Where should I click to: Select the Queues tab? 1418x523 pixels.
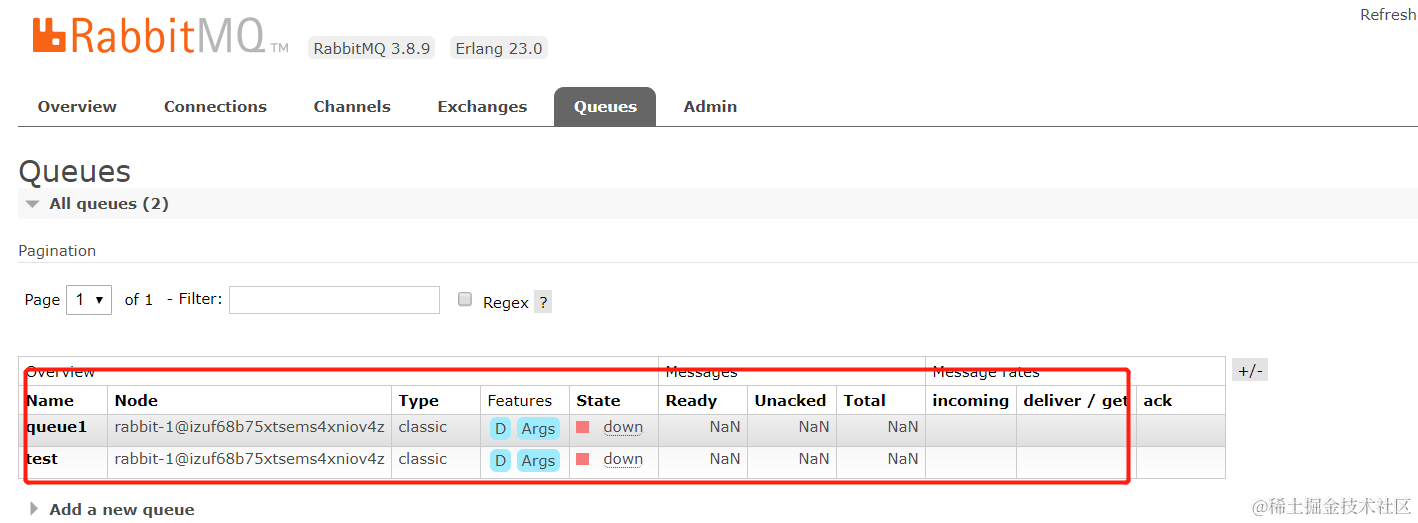[x=605, y=107]
